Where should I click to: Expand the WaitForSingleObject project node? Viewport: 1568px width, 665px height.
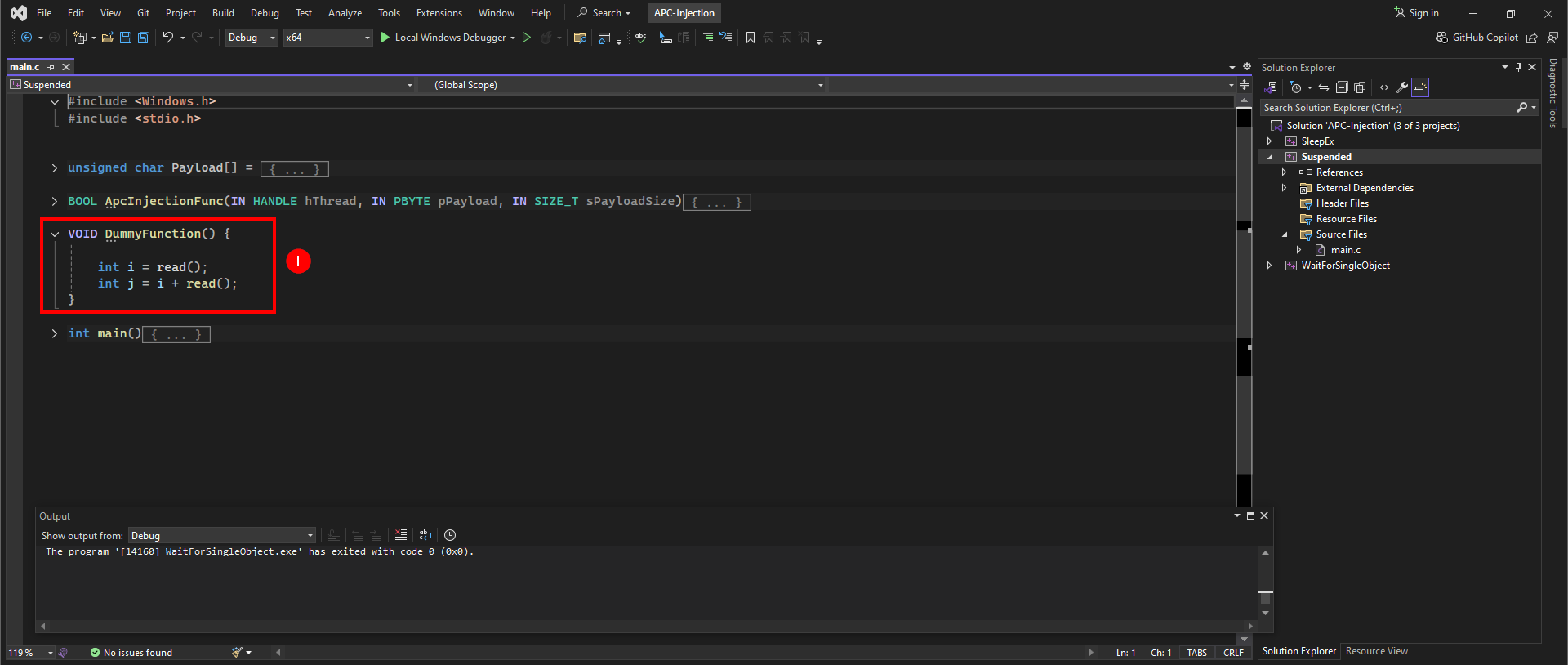[x=1269, y=266]
